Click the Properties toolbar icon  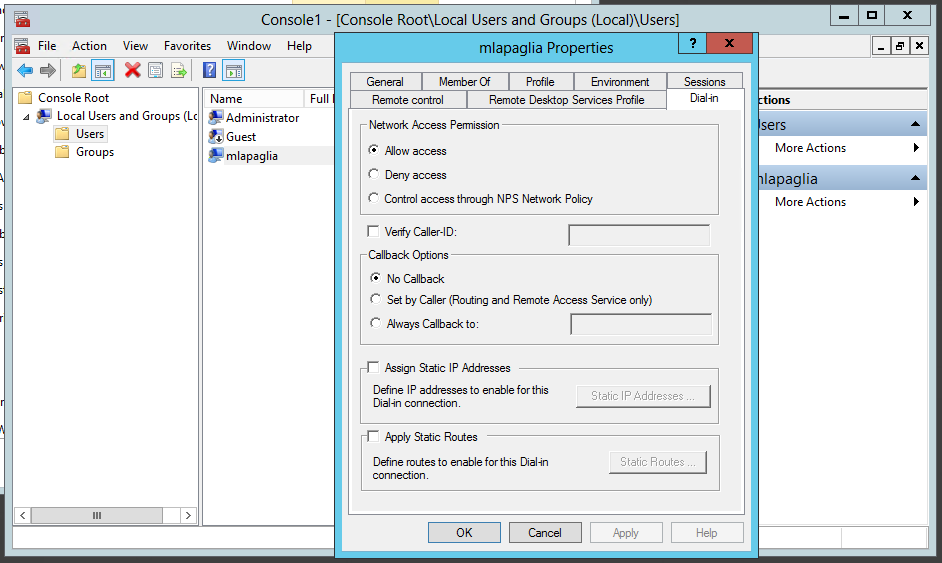[156, 71]
